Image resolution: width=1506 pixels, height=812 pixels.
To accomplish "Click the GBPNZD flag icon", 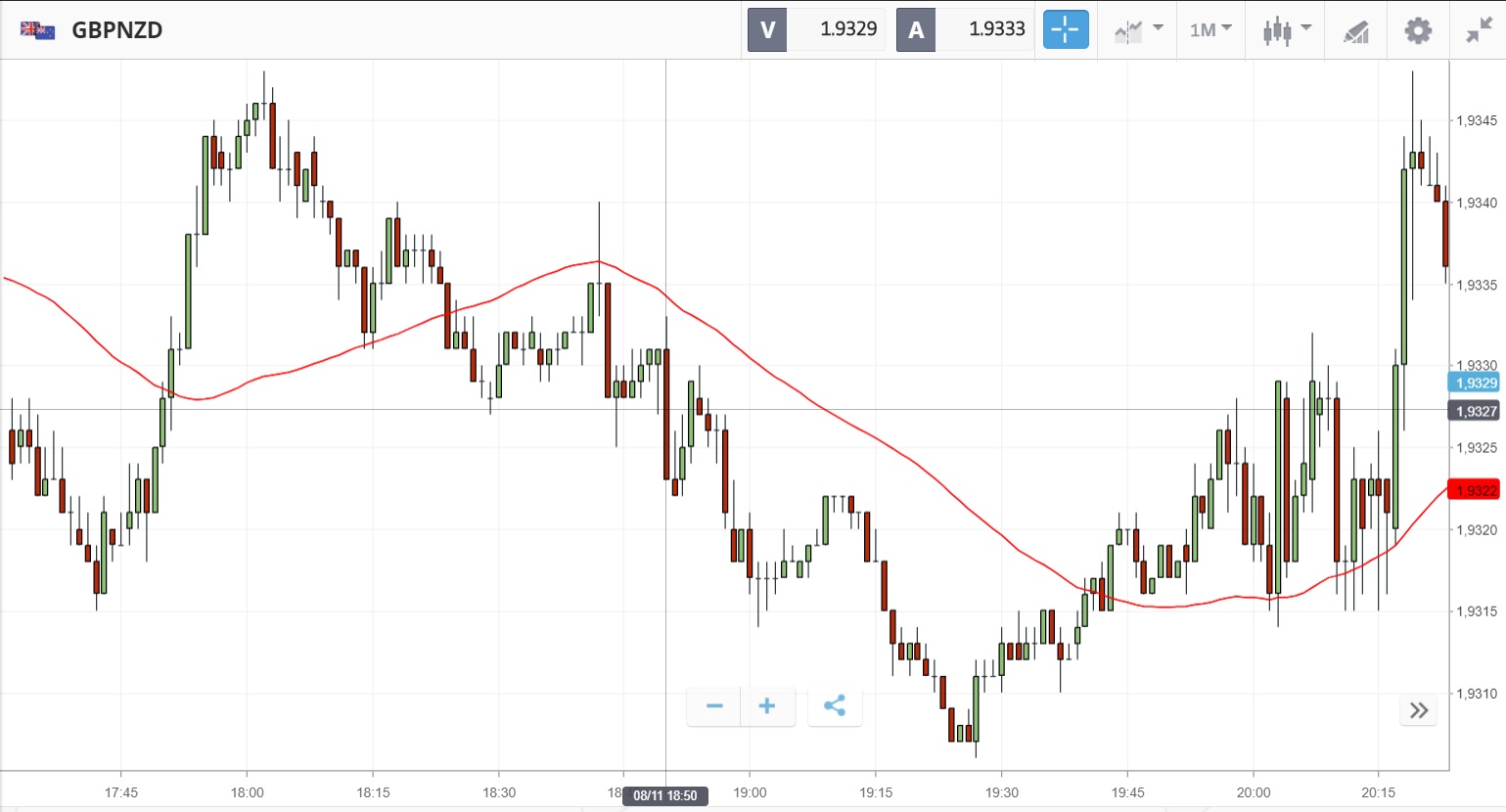I will coord(38,30).
